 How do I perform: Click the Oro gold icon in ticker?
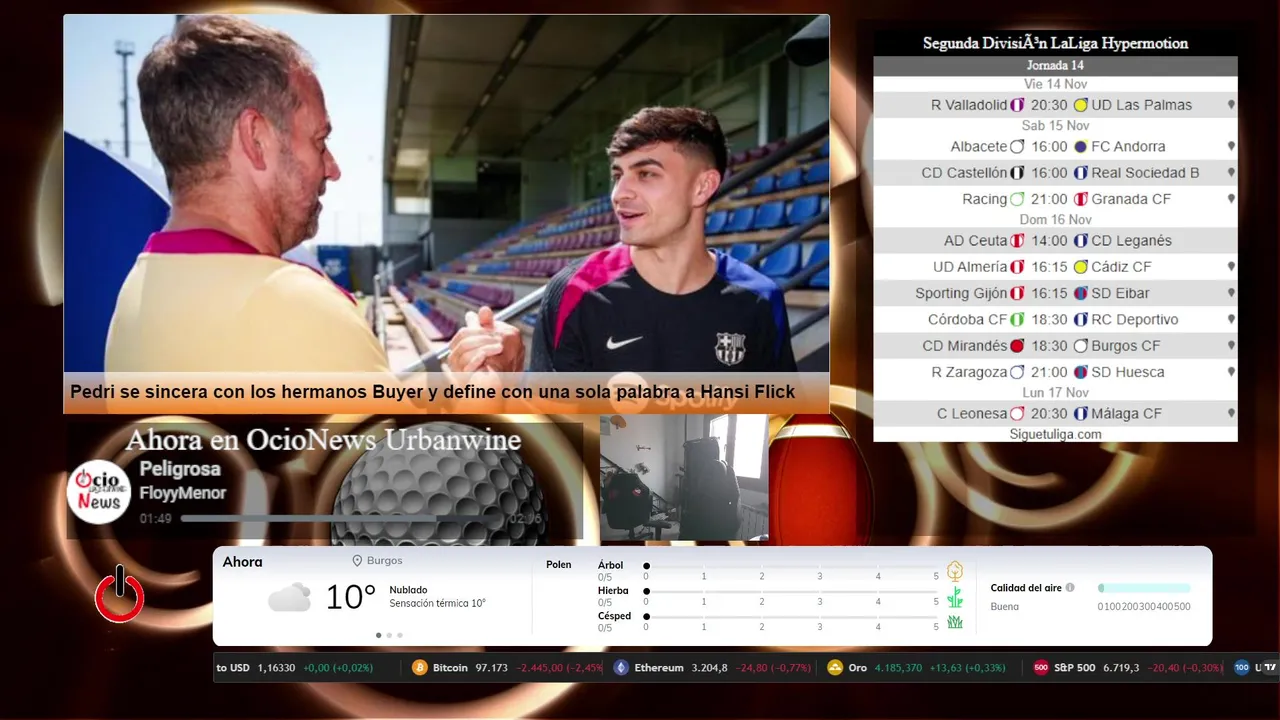(835, 667)
